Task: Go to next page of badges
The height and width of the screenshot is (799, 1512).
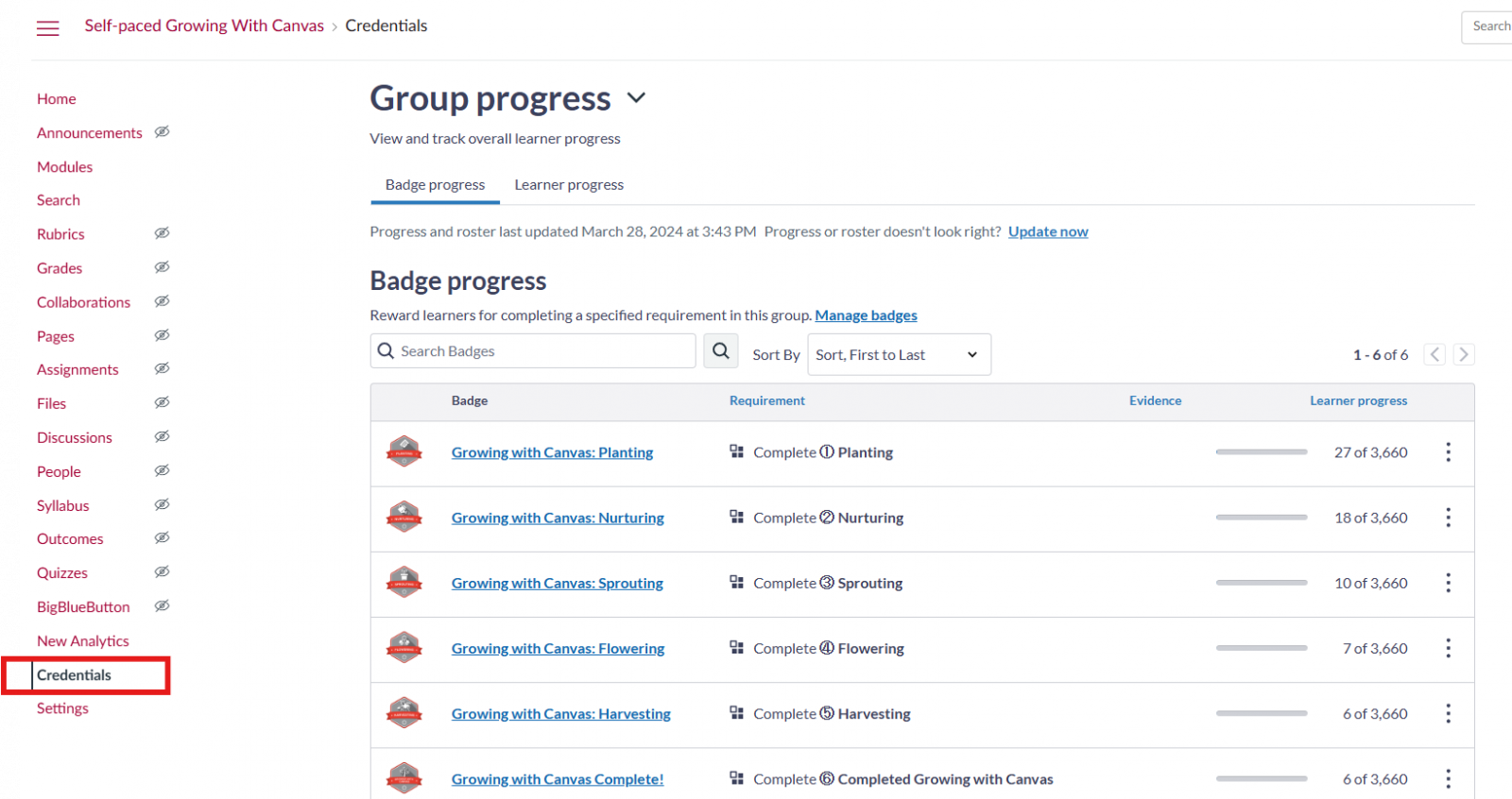Action: (1463, 354)
